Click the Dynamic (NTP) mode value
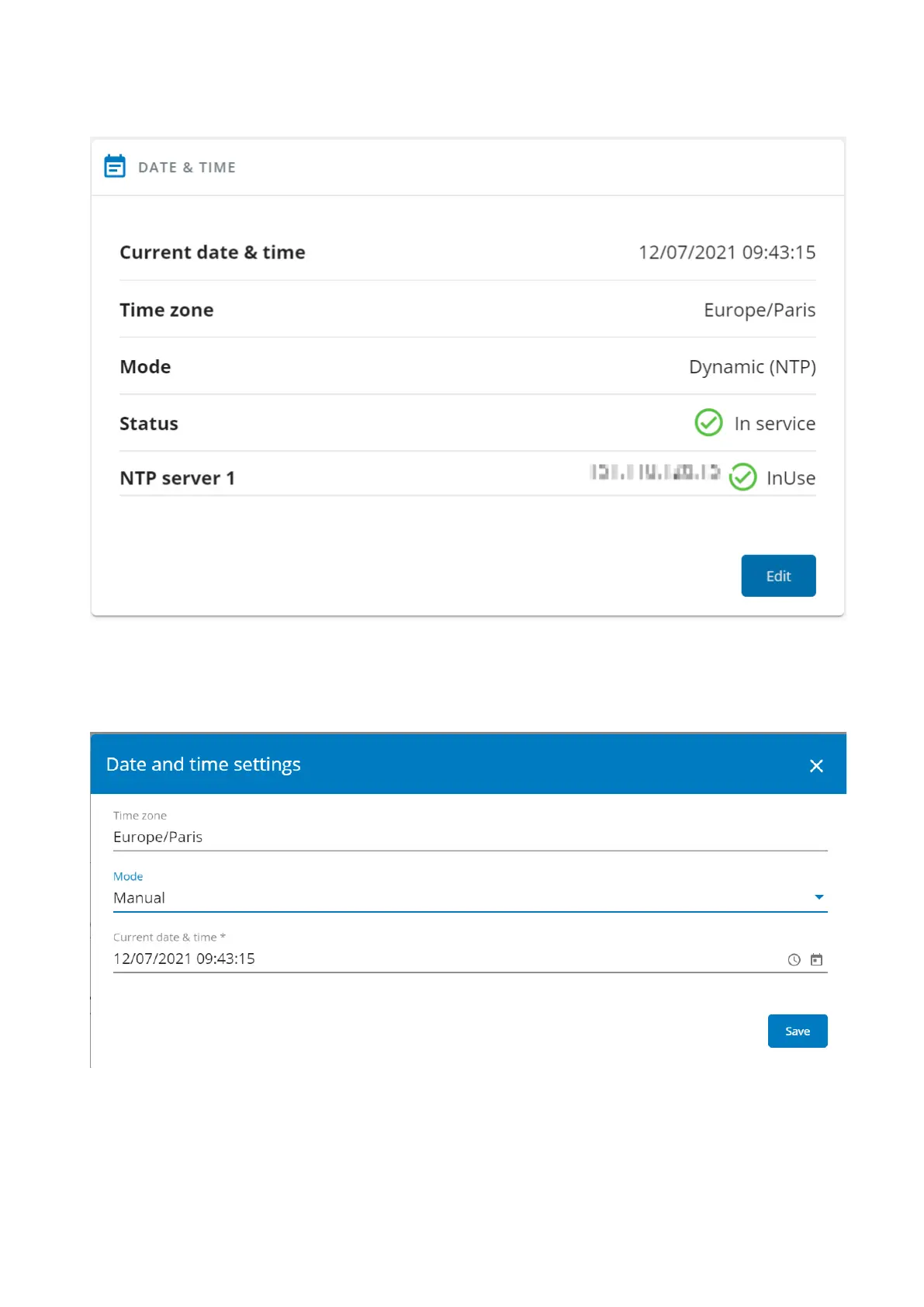Viewport: 924px width, 1307px height. pos(752,367)
